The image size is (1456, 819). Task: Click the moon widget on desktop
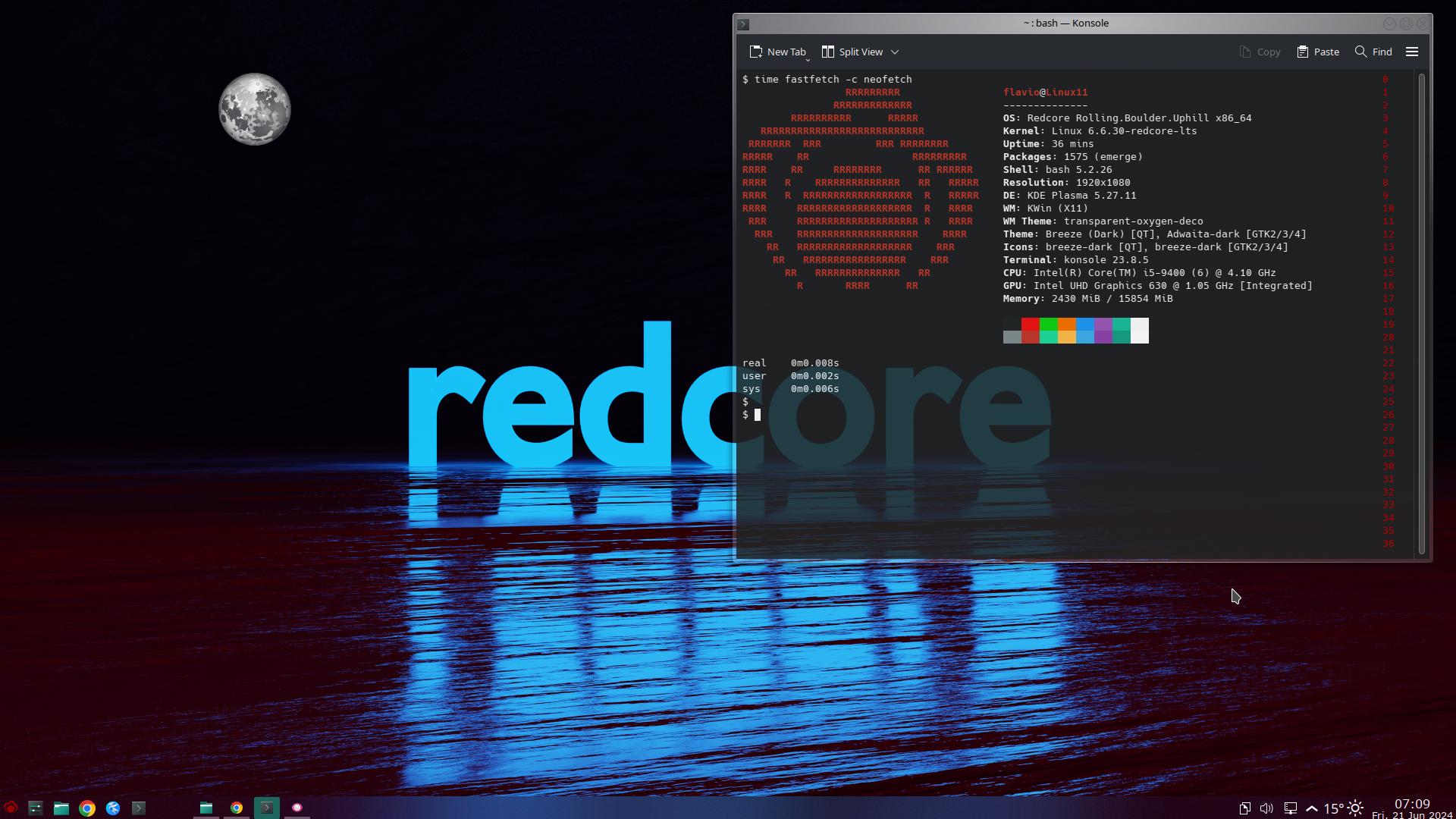pos(255,108)
